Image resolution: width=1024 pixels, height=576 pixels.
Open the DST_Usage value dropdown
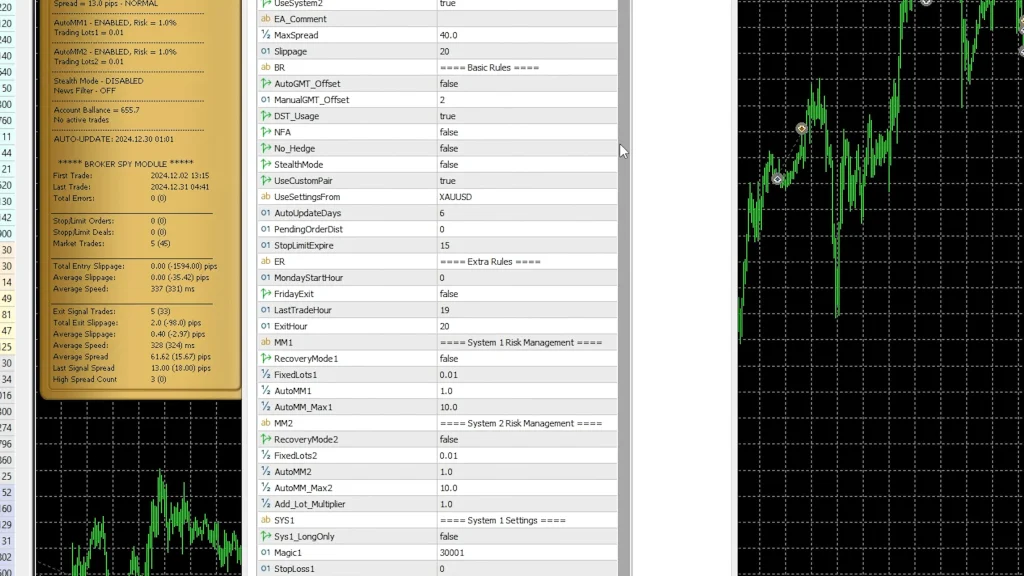click(x=526, y=116)
